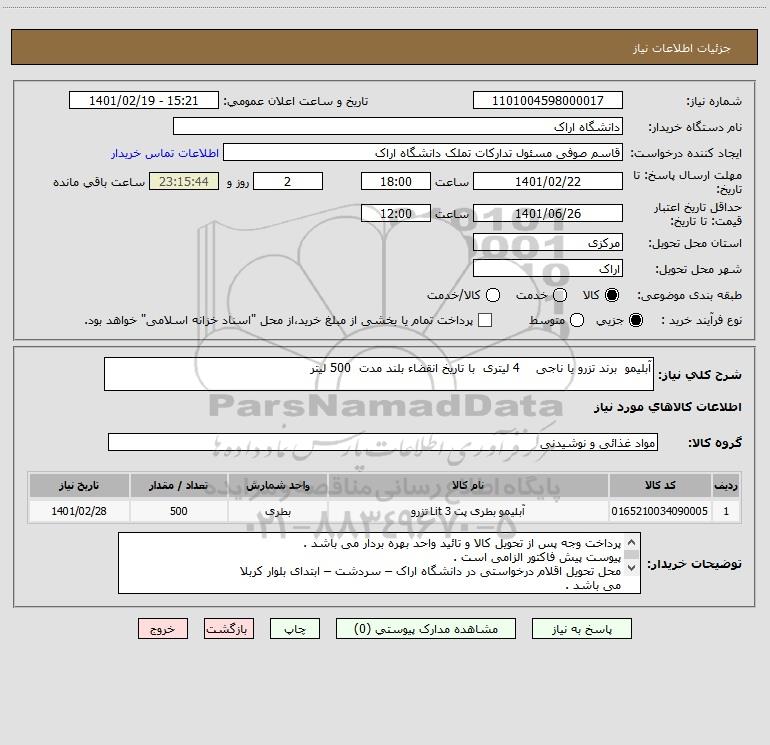Click row number 1 cell
770x745 pixels.
tap(726, 511)
